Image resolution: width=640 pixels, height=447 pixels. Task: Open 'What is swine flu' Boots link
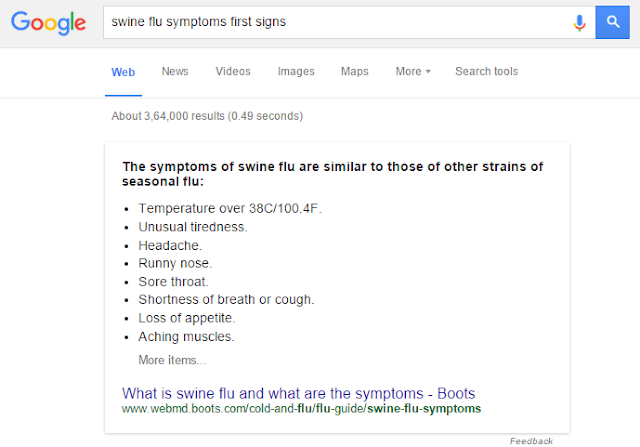point(298,394)
